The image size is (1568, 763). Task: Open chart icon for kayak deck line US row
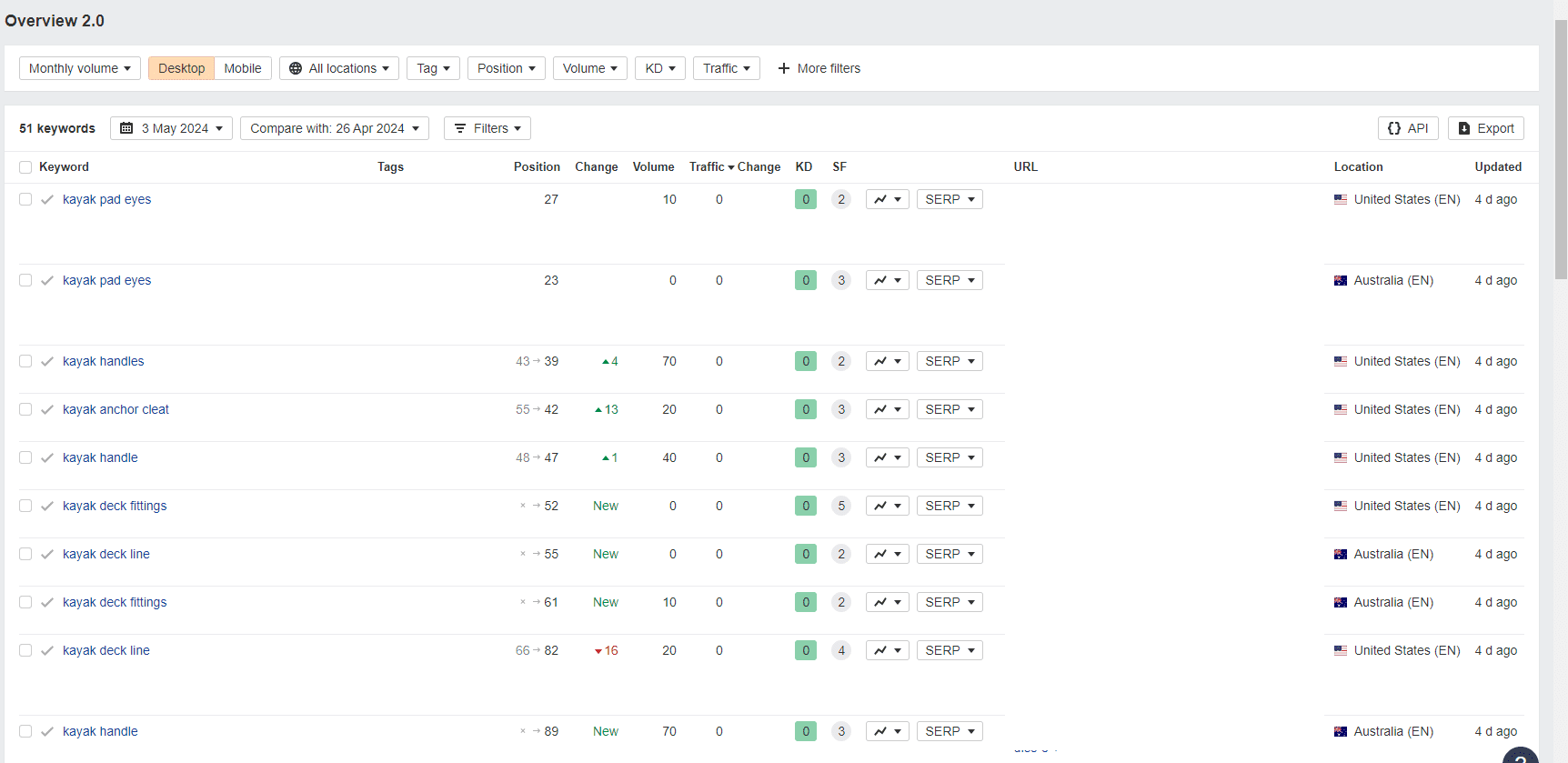tap(888, 650)
